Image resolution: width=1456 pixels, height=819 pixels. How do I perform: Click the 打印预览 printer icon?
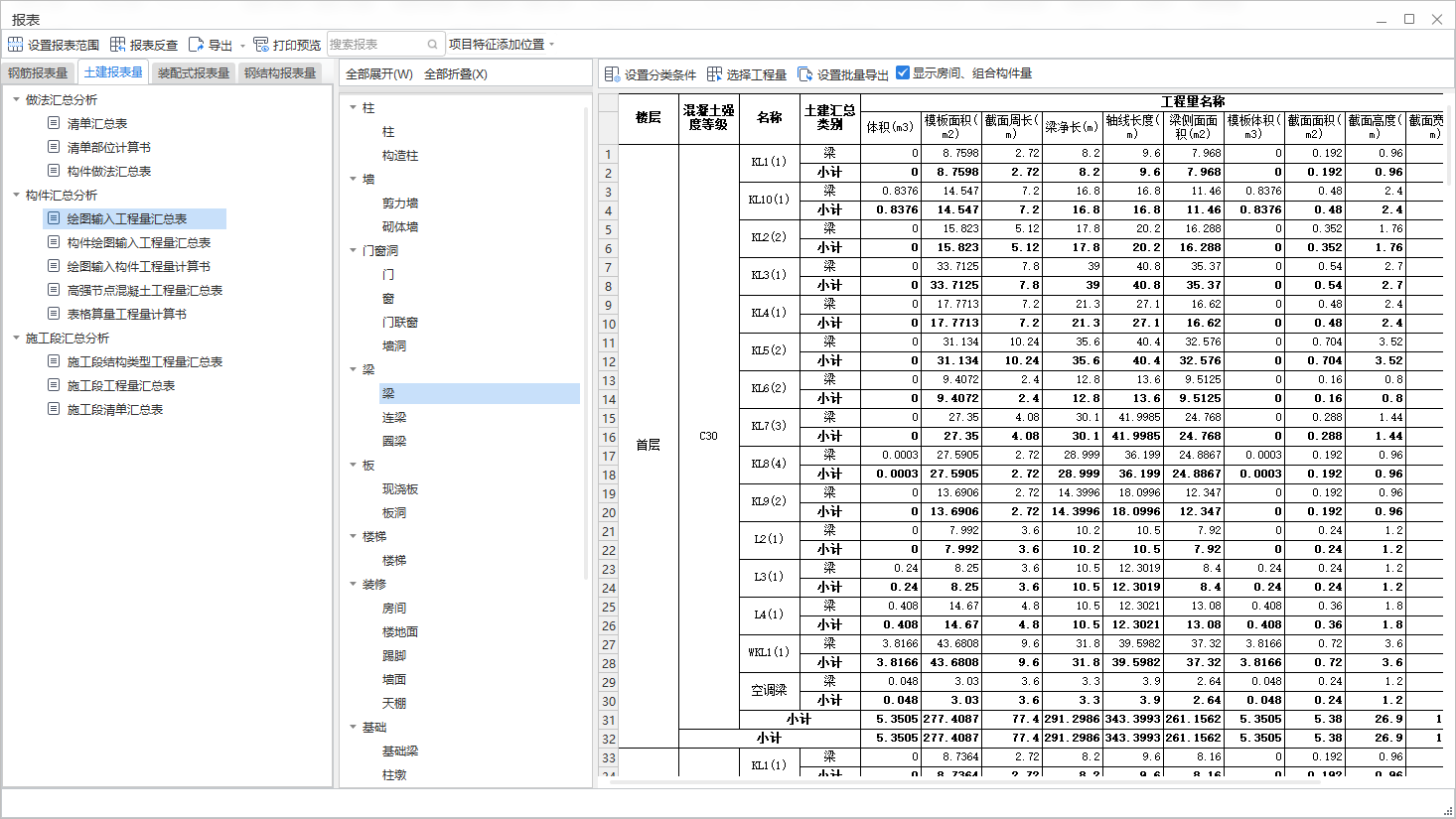[261, 45]
